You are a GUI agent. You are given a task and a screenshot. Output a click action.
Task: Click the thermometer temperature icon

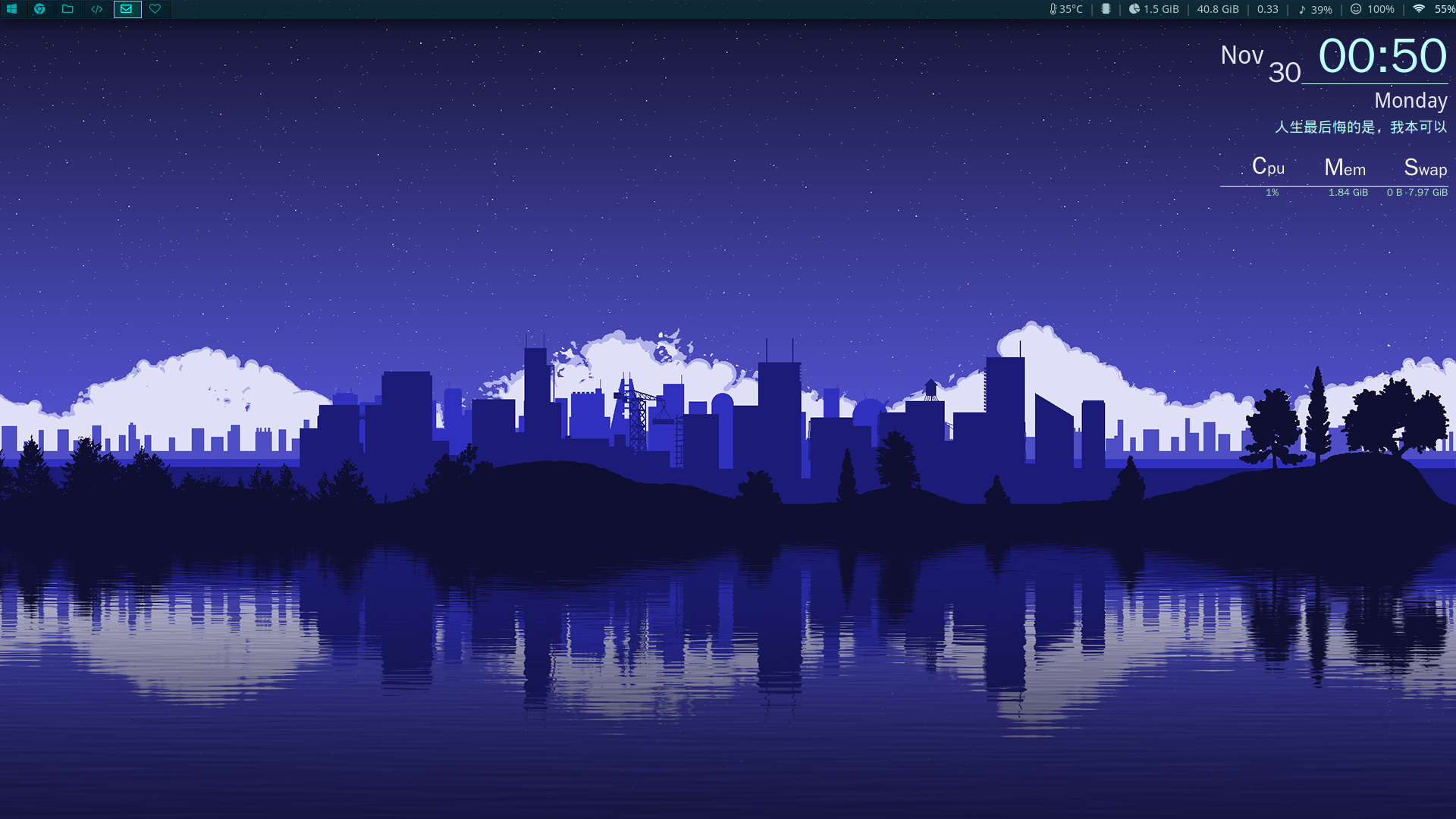pyautogui.click(x=1053, y=9)
